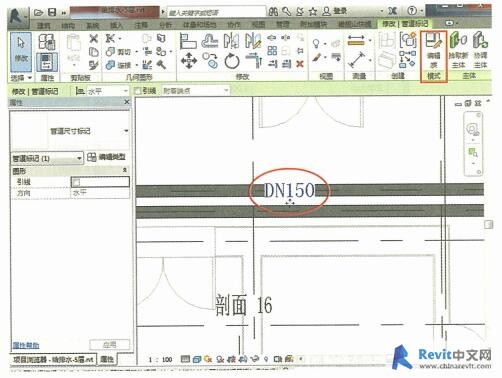Select the Offset tool
Screen dimensions: 502x378
210,41
